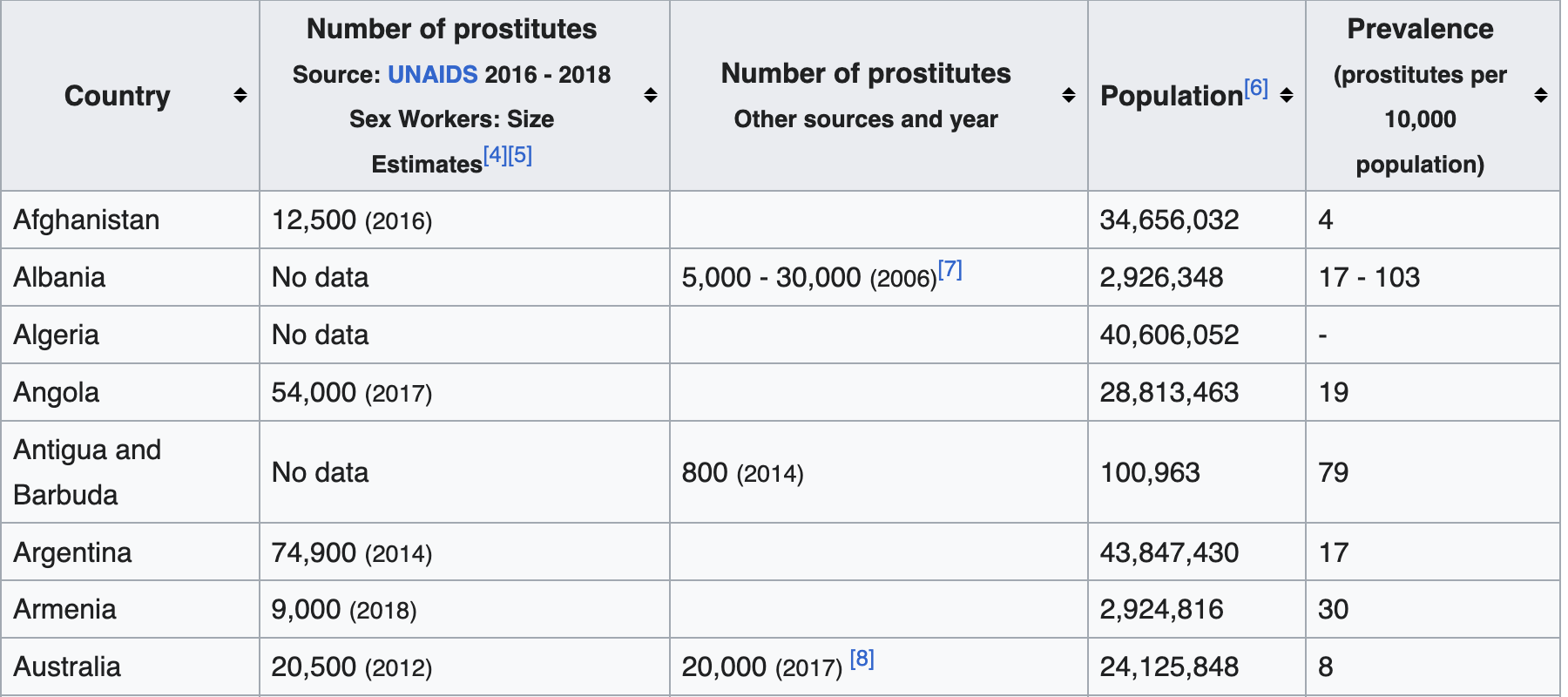Image resolution: width=1568 pixels, height=697 pixels.
Task: Open reference [7] in Albania row
Action: pos(950,270)
